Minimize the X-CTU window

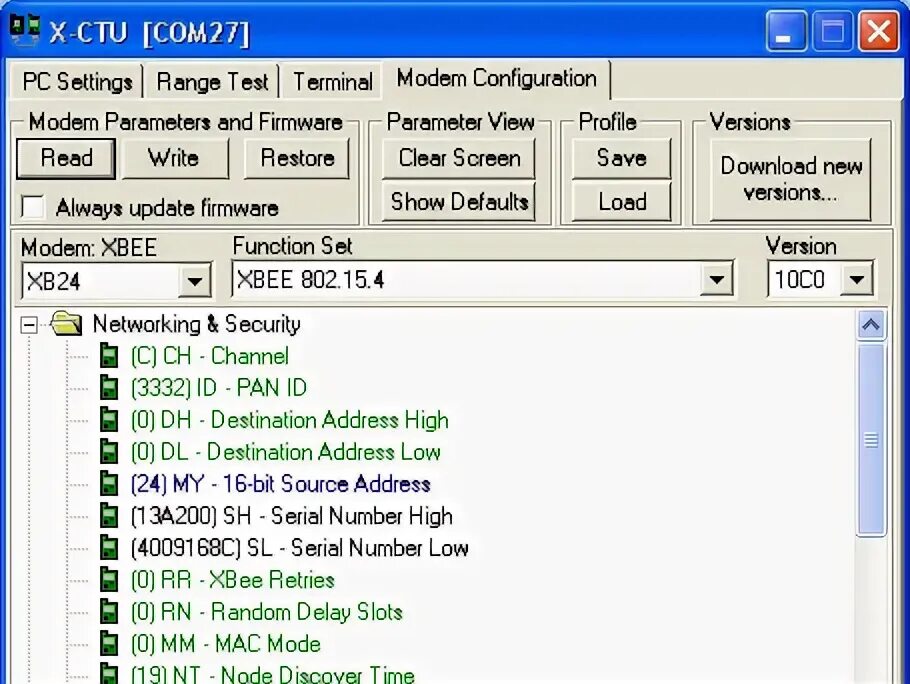(786, 31)
